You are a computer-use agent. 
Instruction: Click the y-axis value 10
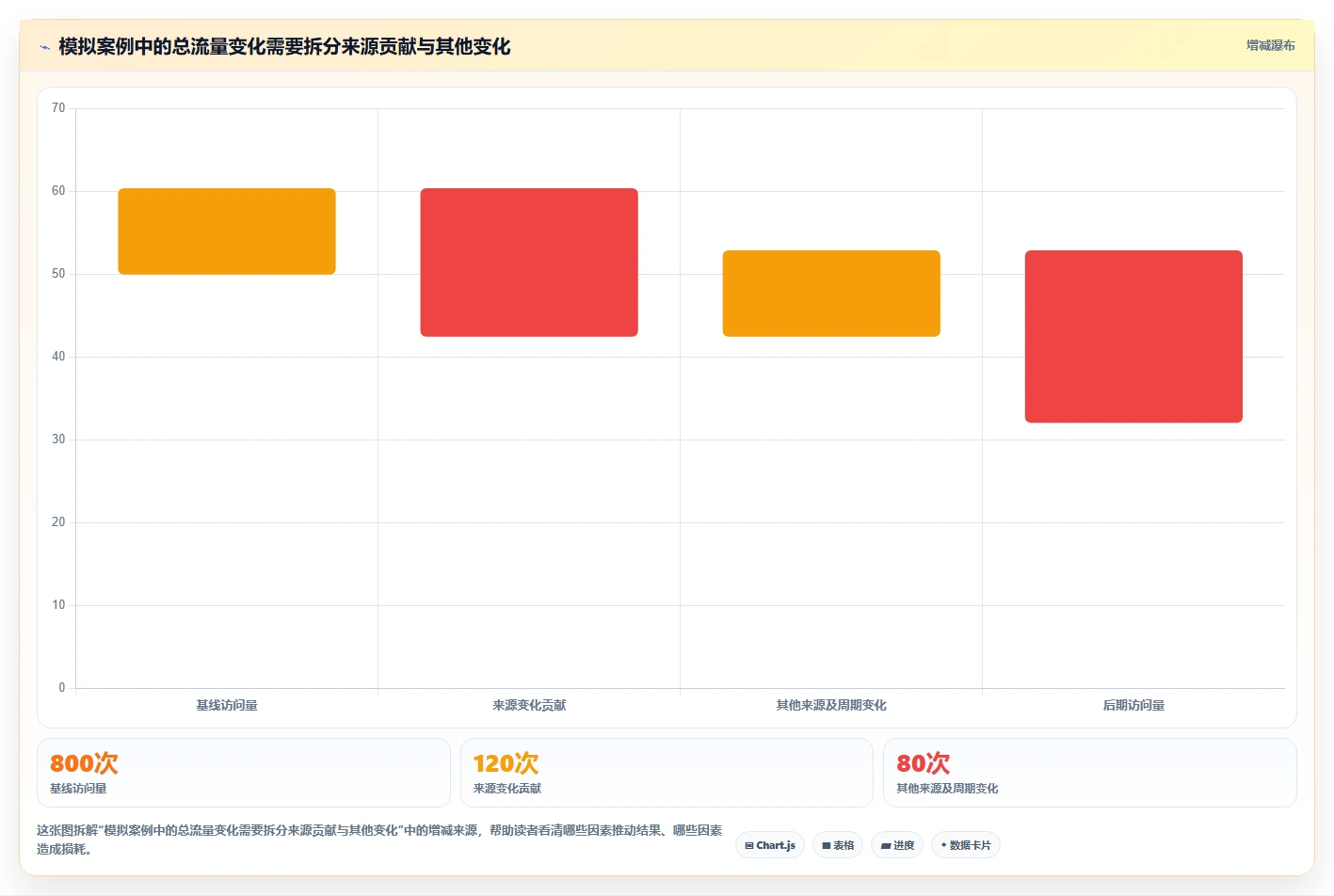[58, 605]
